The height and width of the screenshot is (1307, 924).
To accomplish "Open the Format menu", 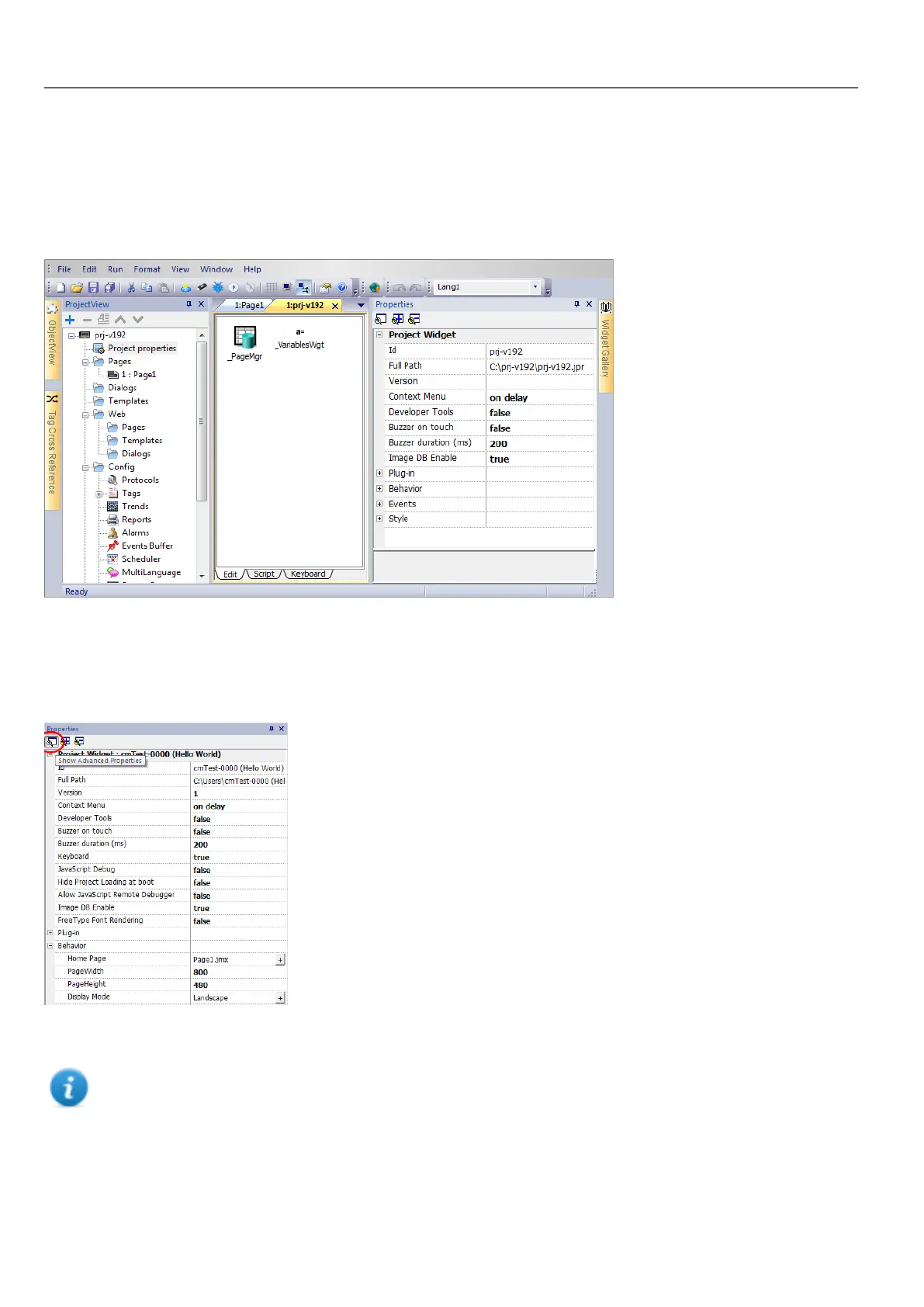I will pos(147,269).
